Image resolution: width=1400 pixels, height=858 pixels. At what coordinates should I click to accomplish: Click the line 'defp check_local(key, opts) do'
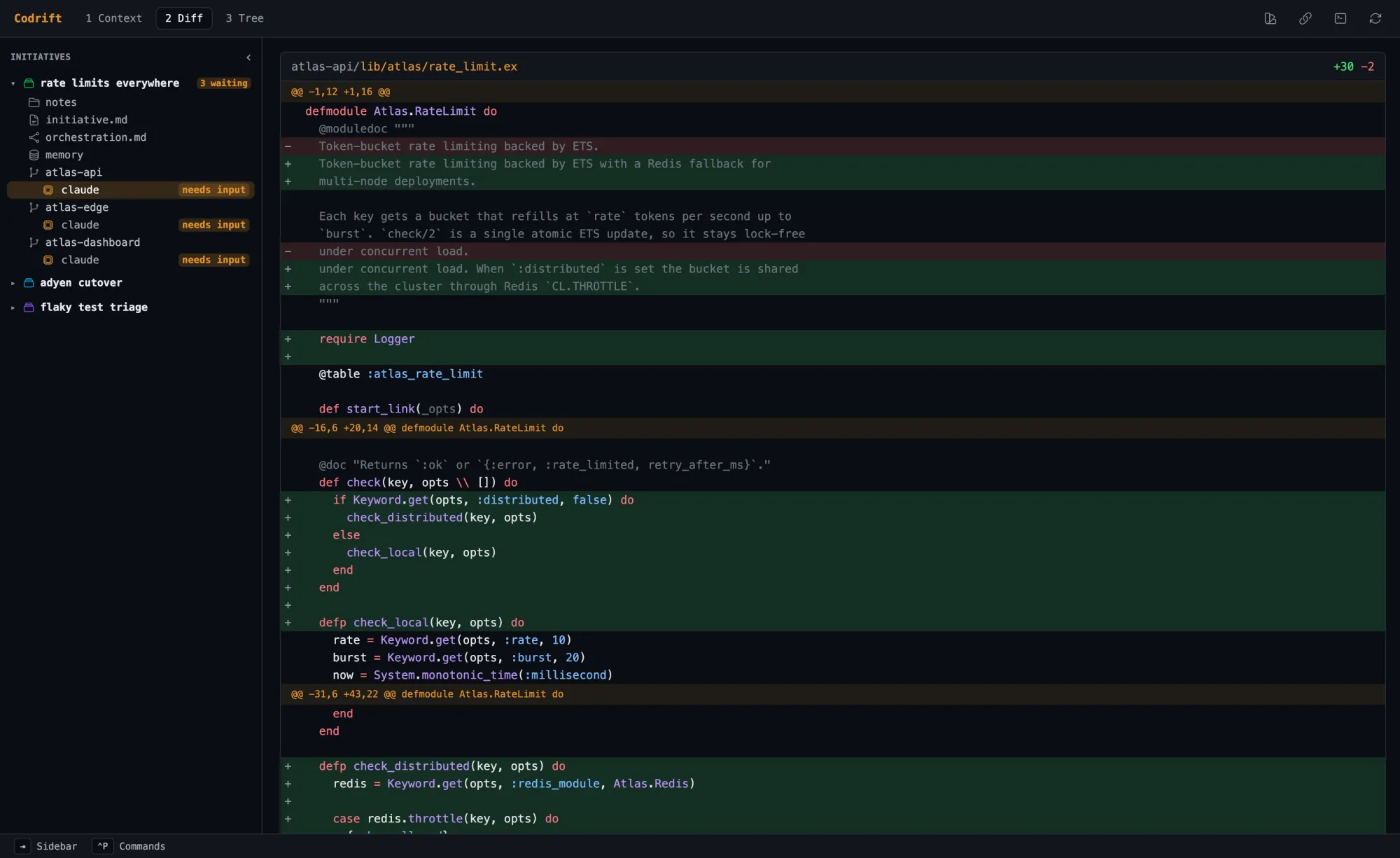[833, 623]
